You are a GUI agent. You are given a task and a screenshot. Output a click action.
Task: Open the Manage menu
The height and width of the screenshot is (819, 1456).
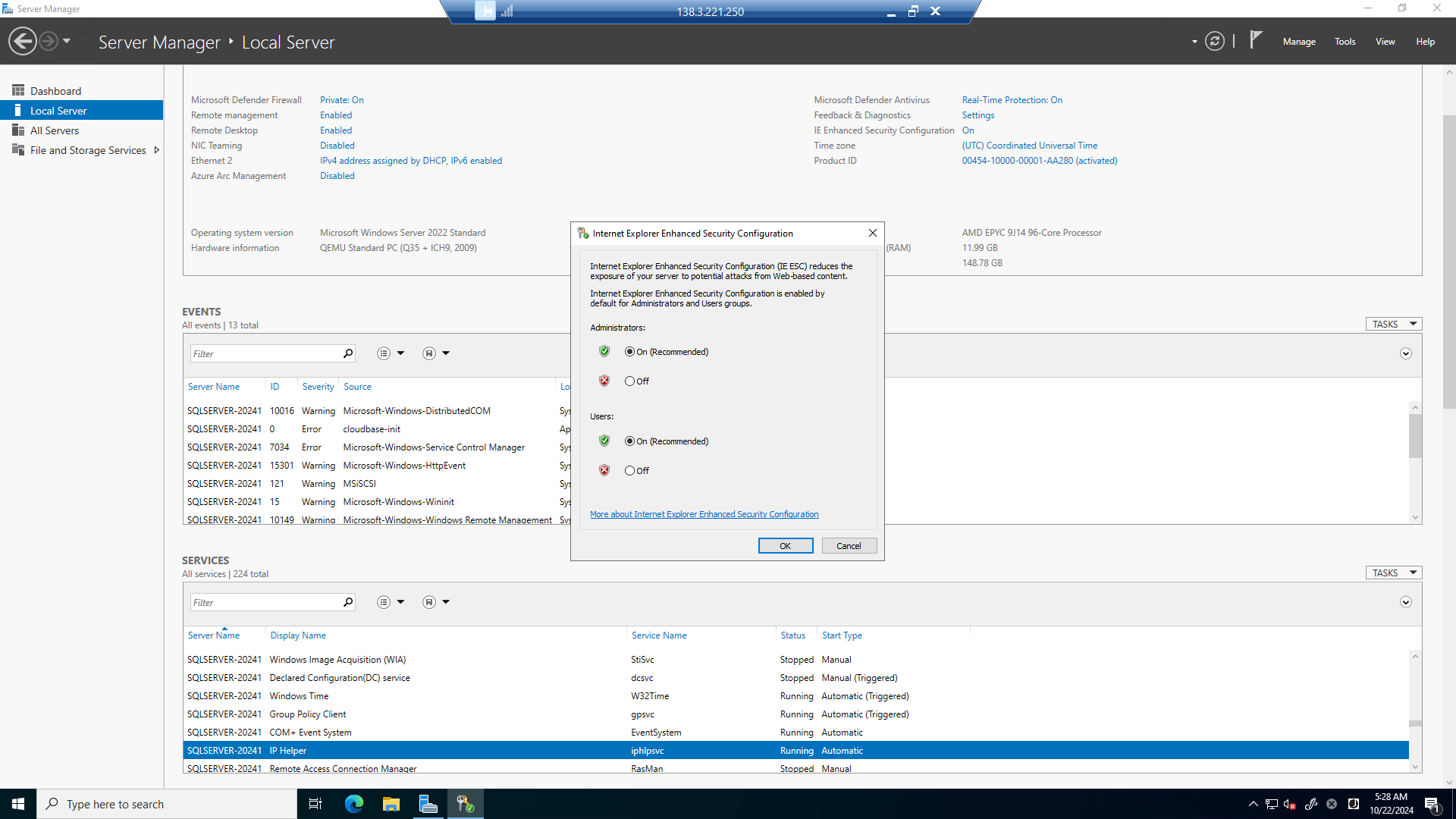coord(1298,42)
